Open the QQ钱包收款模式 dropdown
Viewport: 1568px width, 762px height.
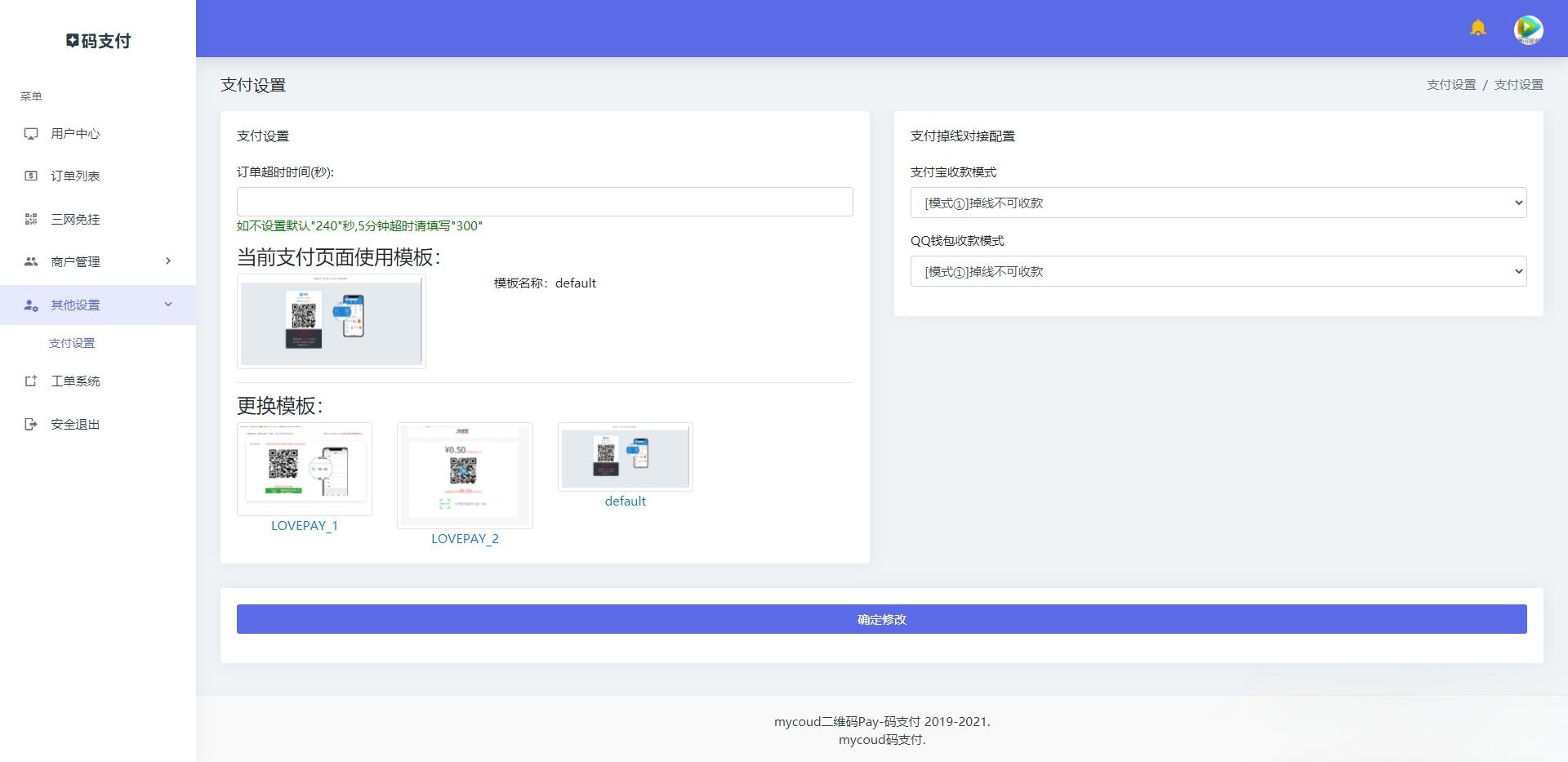click(x=1218, y=270)
